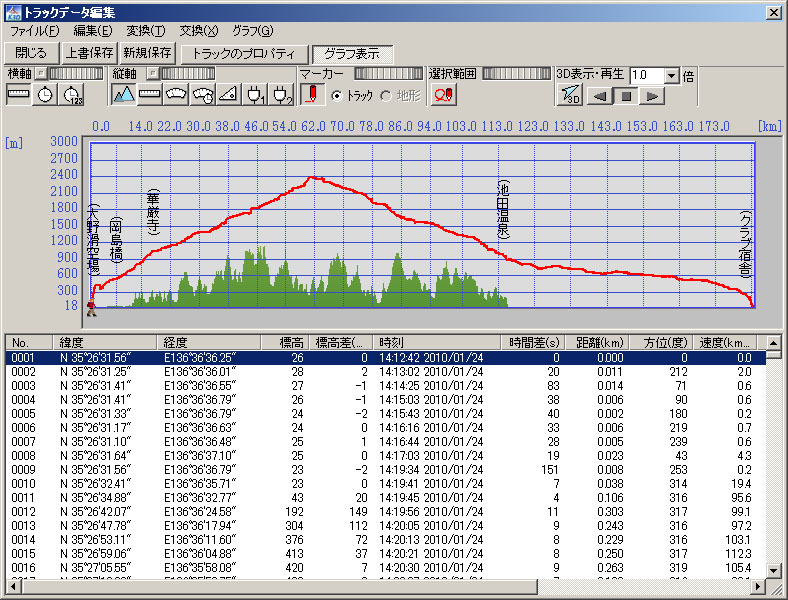Set horizontal axis to distance ruler

[x=18, y=95]
